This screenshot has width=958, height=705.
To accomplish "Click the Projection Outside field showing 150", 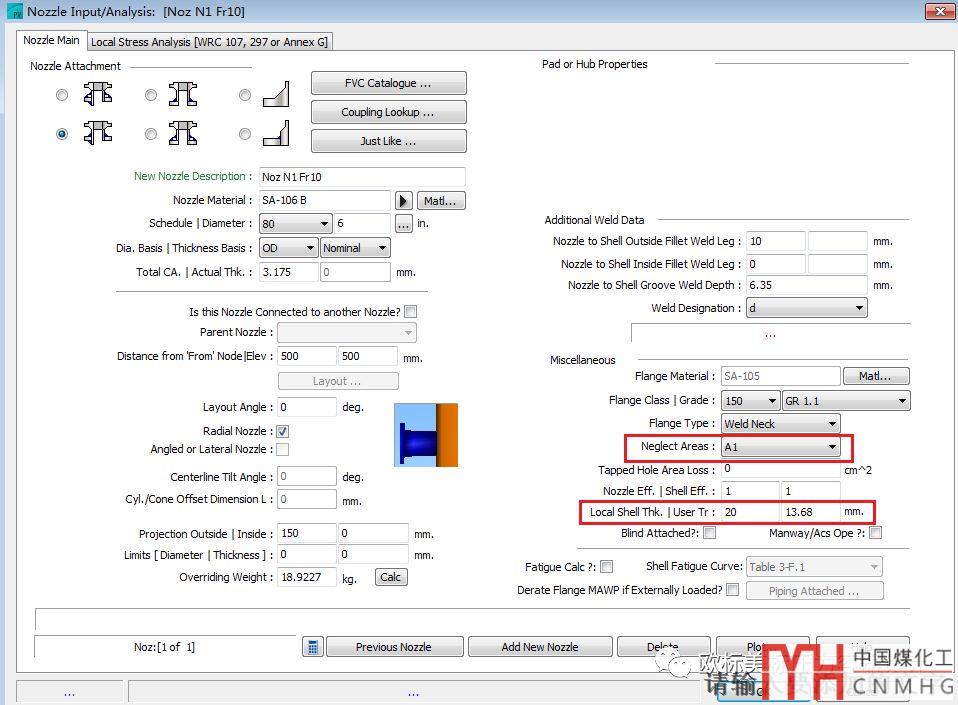I will click(x=307, y=533).
